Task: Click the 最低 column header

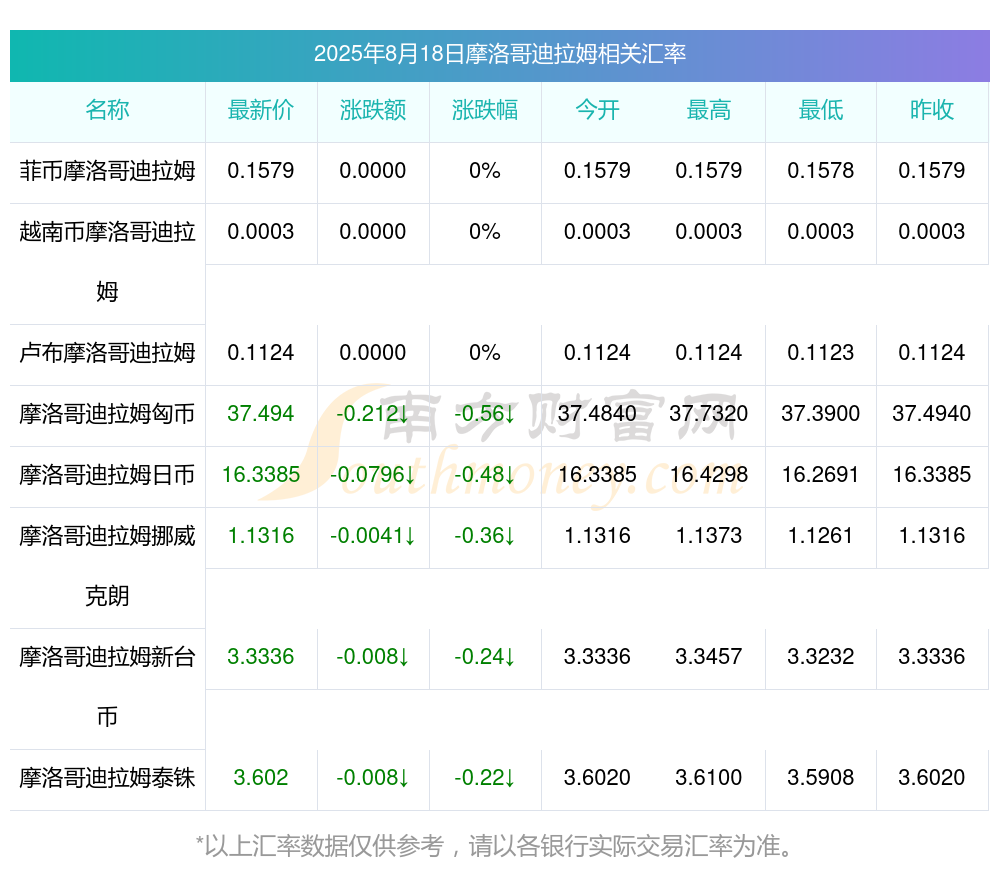Action: coord(821,110)
